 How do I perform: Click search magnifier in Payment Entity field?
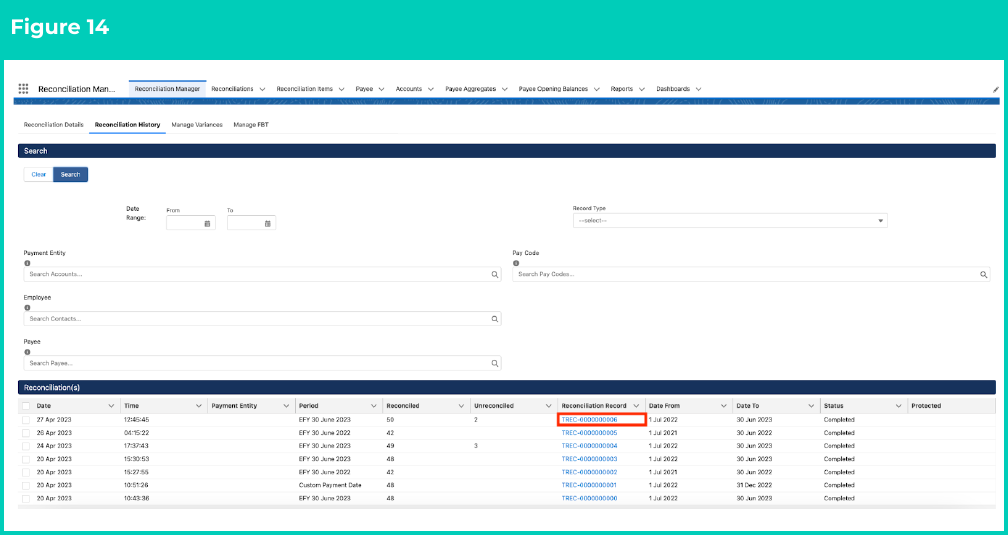494,275
